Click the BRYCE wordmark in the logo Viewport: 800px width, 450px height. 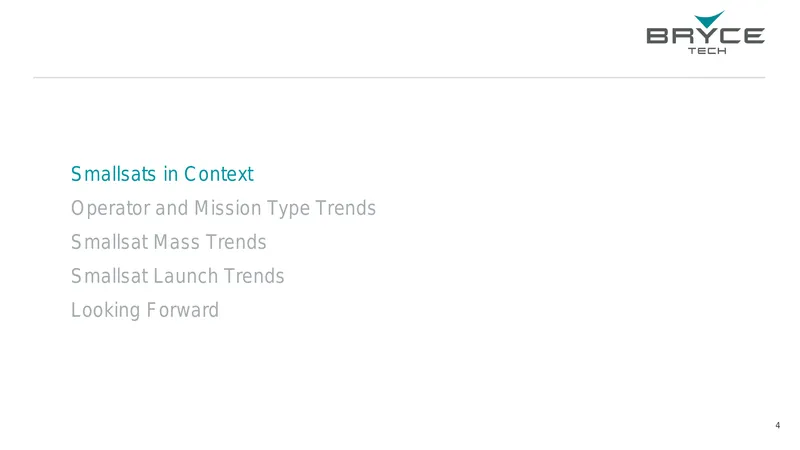pos(706,36)
